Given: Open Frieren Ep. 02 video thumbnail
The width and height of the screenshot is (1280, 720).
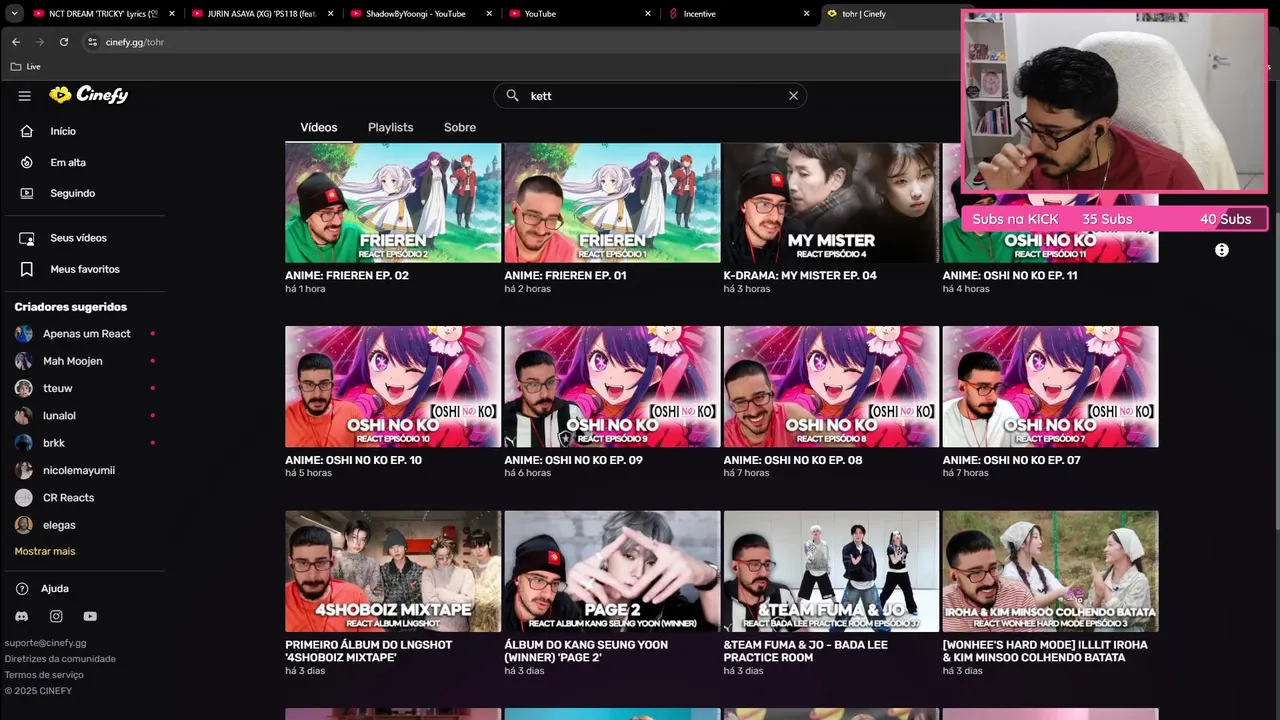Looking at the screenshot, I should click(x=393, y=203).
